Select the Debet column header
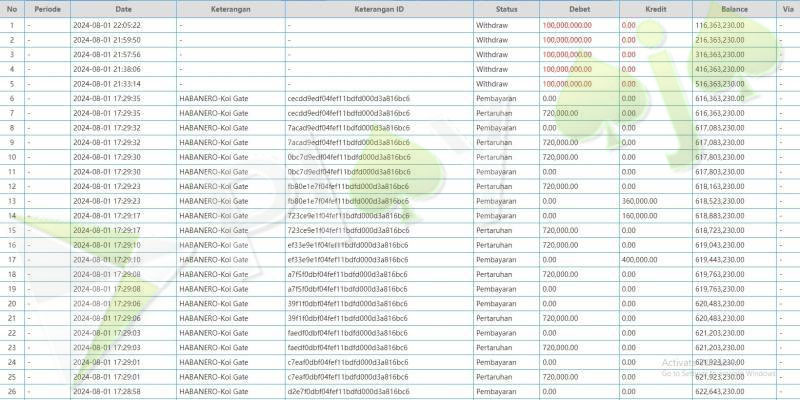The height and width of the screenshot is (400, 800). [578, 8]
